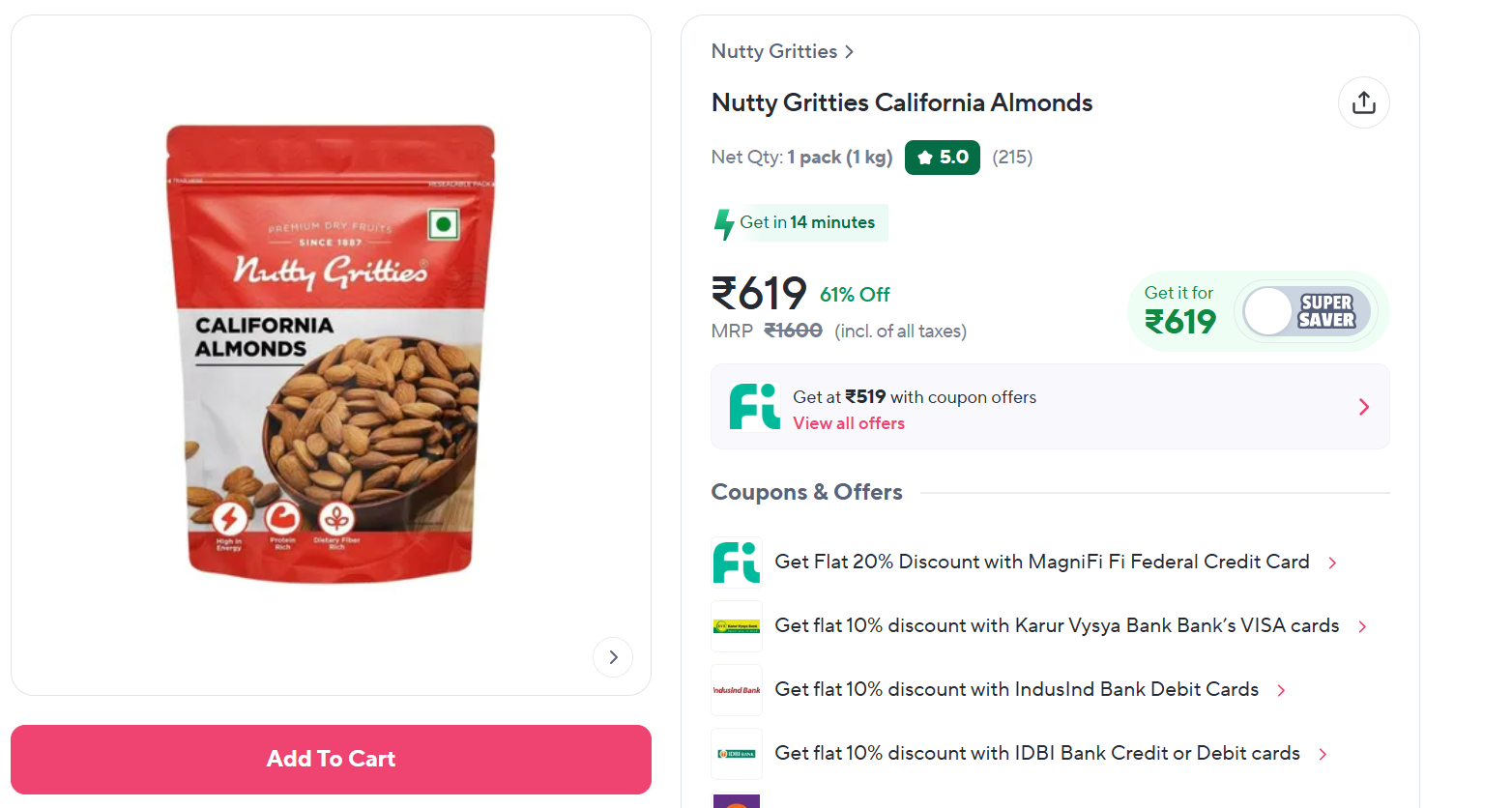1512x808 pixels.
Task: Open the coupon offers banner chevron
Action: click(x=1363, y=407)
